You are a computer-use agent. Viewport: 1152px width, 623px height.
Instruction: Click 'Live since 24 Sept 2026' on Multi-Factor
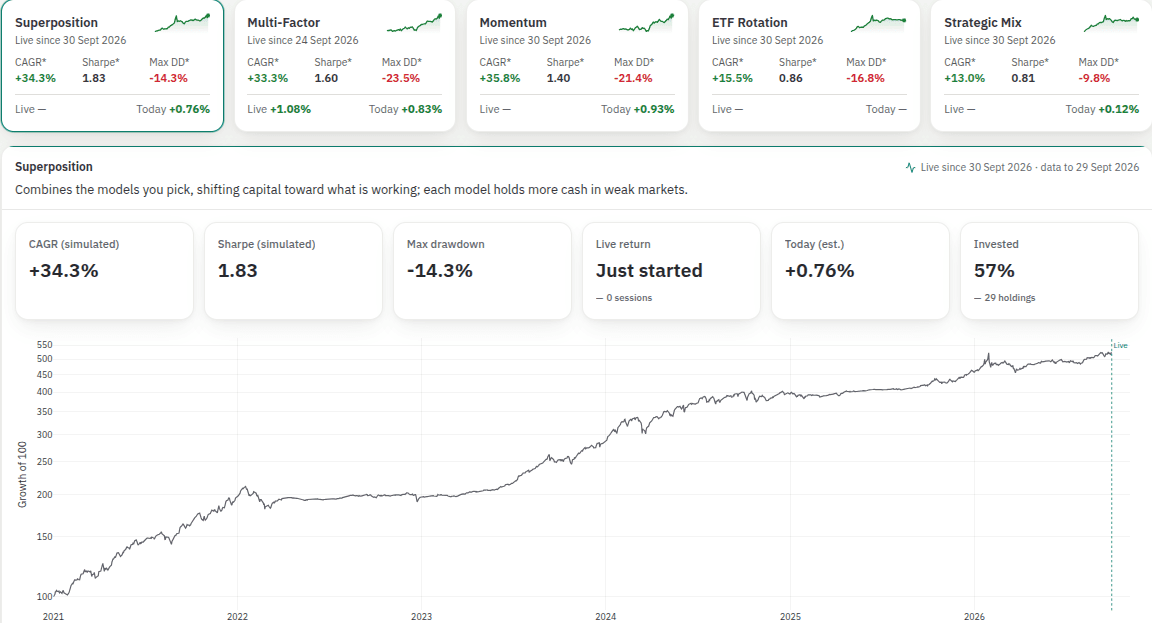tap(303, 40)
